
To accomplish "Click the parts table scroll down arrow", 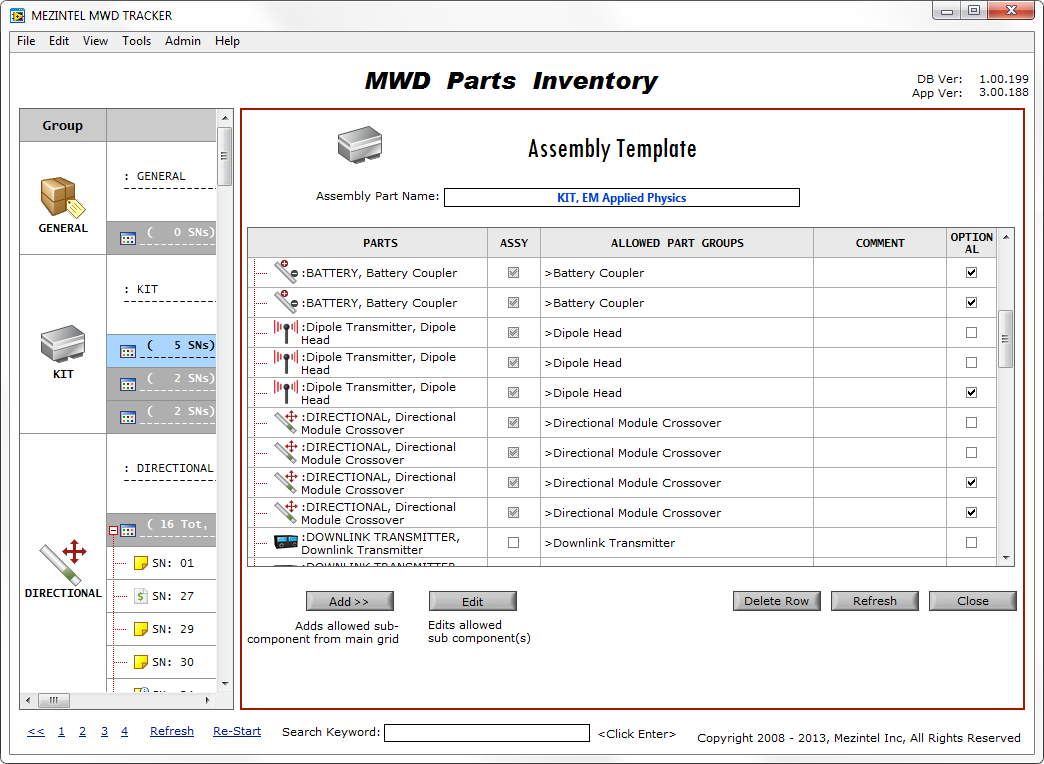I will [1006, 558].
